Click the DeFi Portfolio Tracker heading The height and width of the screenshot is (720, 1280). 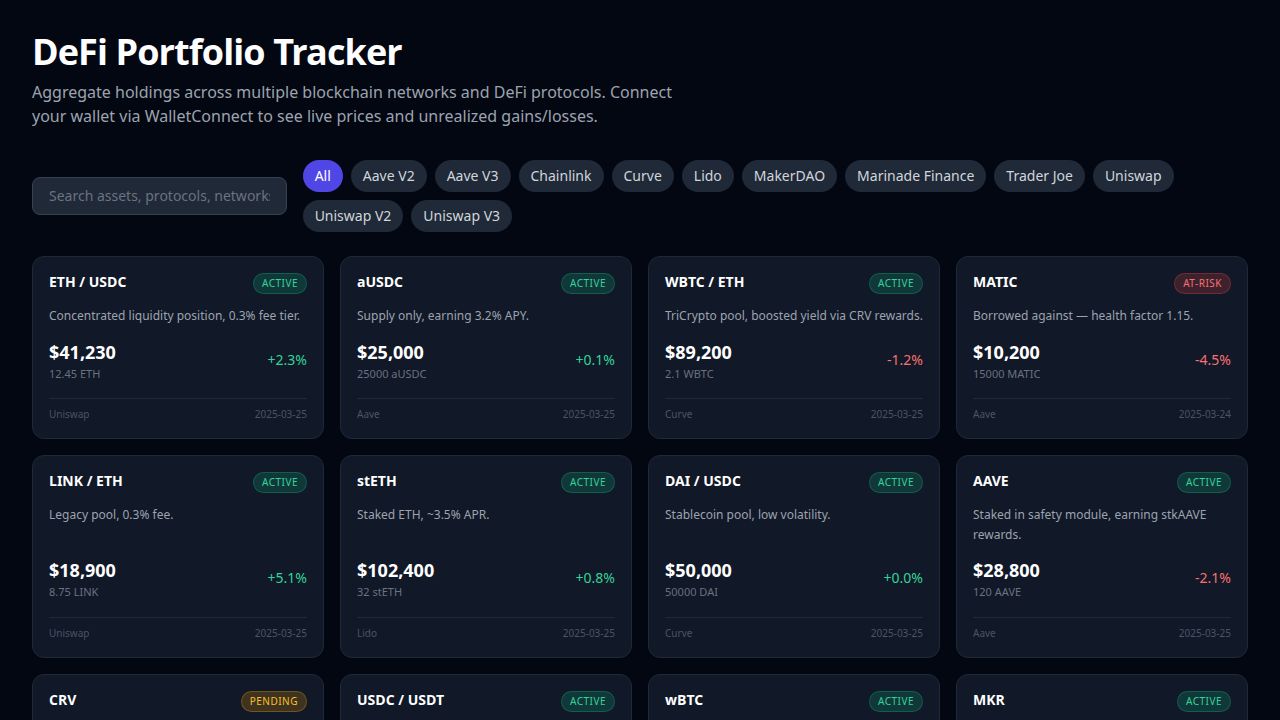point(217,52)
